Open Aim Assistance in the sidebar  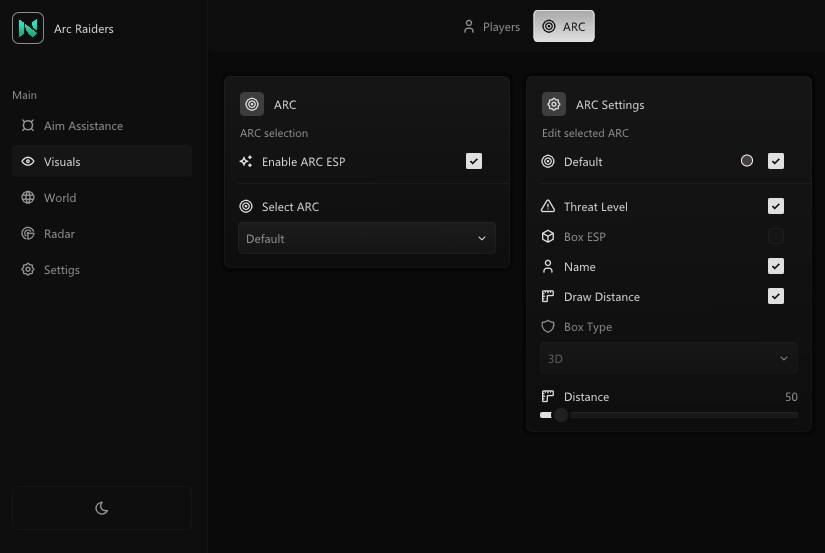coord(83,126)
